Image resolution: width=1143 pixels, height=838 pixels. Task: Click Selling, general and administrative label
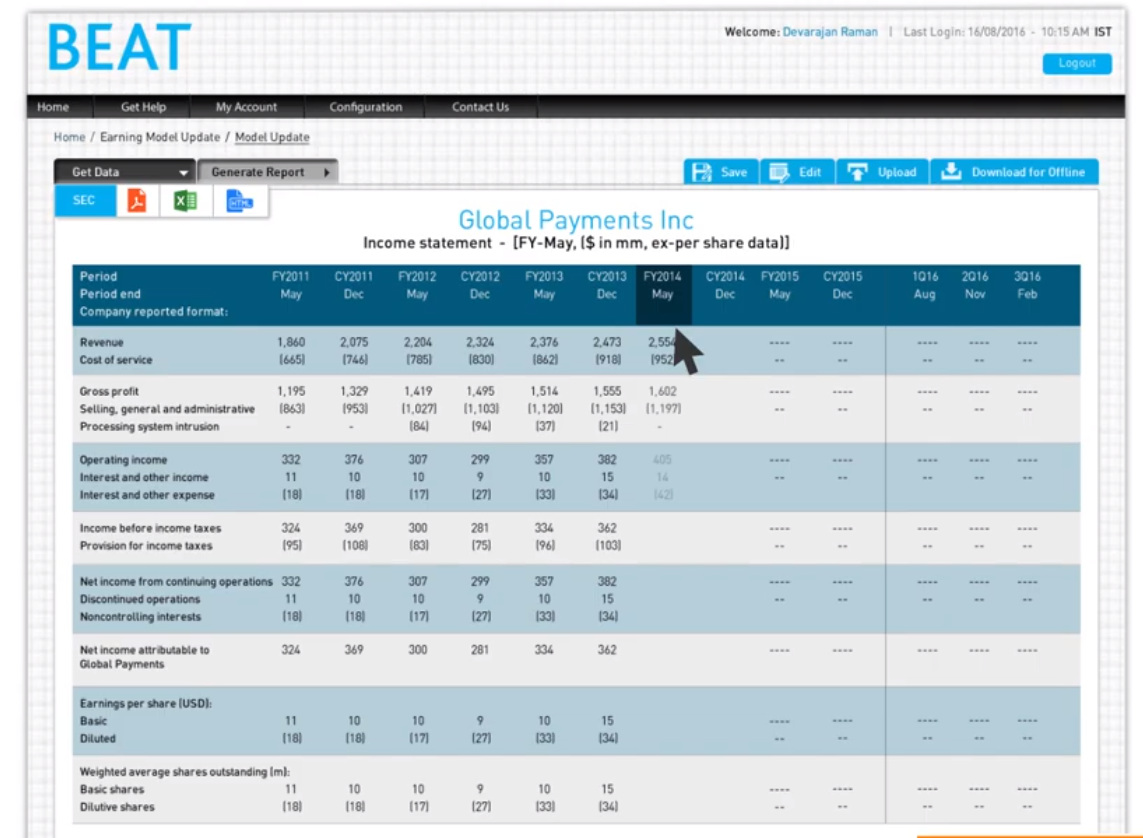(x=167, y=410)
